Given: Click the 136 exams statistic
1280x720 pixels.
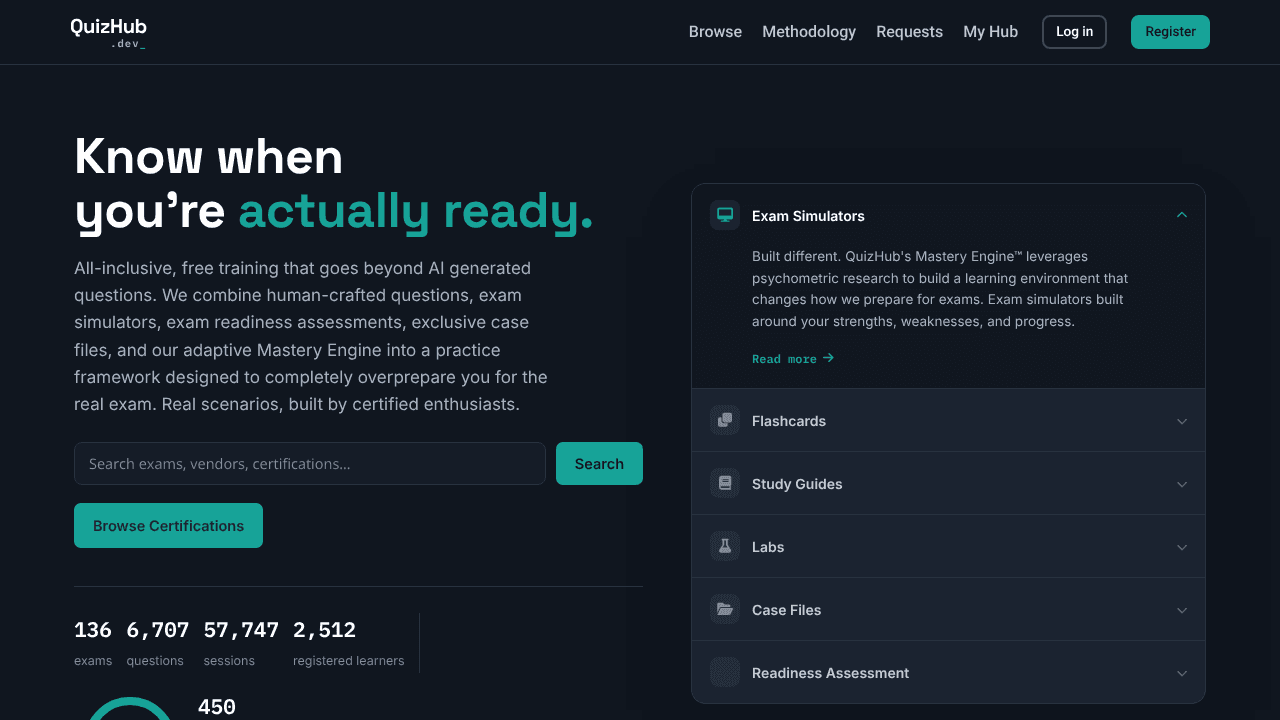Looking at the screenshot, I should pyautogui.click(x=93, y=642).
